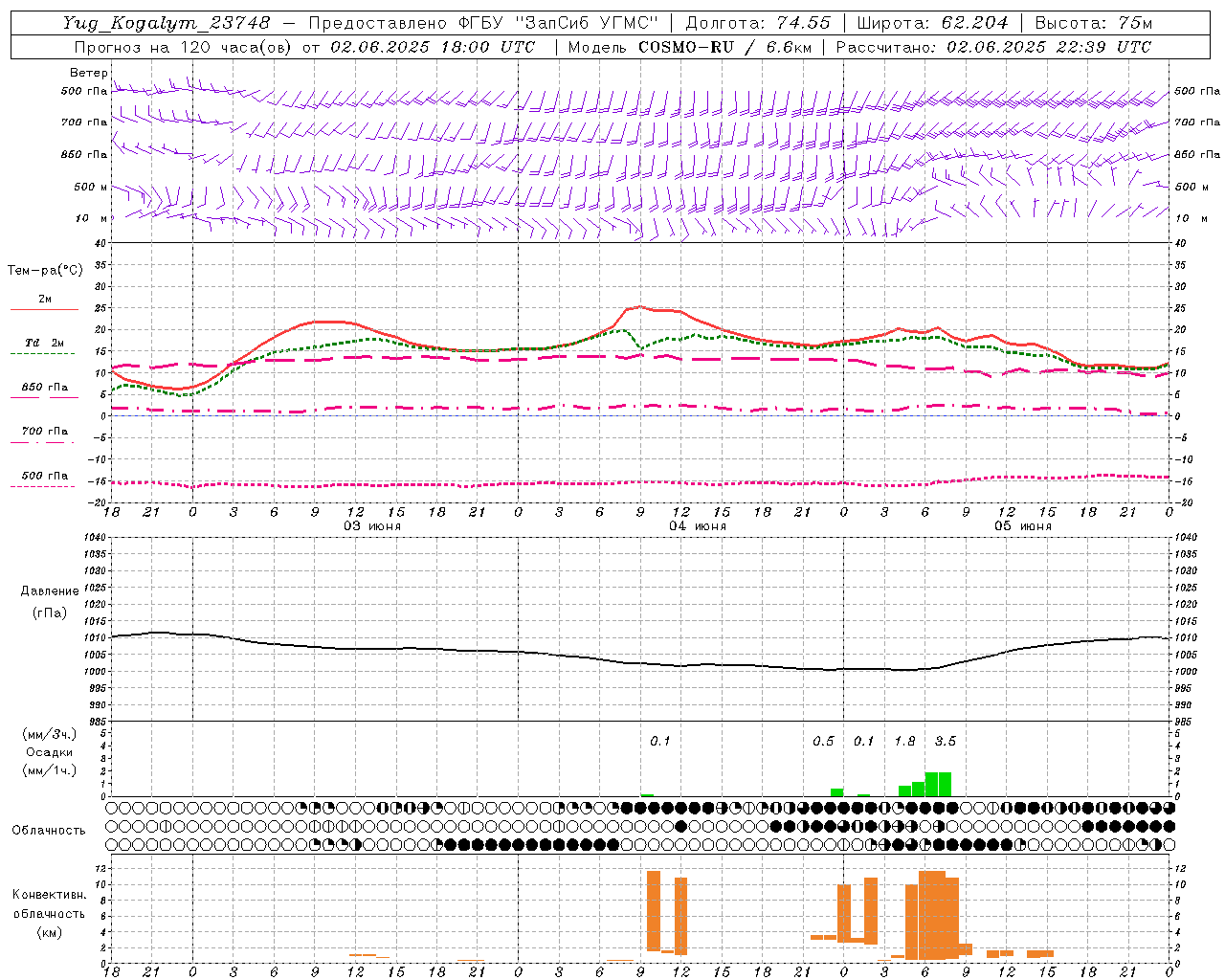Image resolution: width=1225 pixels, height=980 pixels.
Task: Click the 700 гПа temperature legend entry
Action: [x=44, y=432]
